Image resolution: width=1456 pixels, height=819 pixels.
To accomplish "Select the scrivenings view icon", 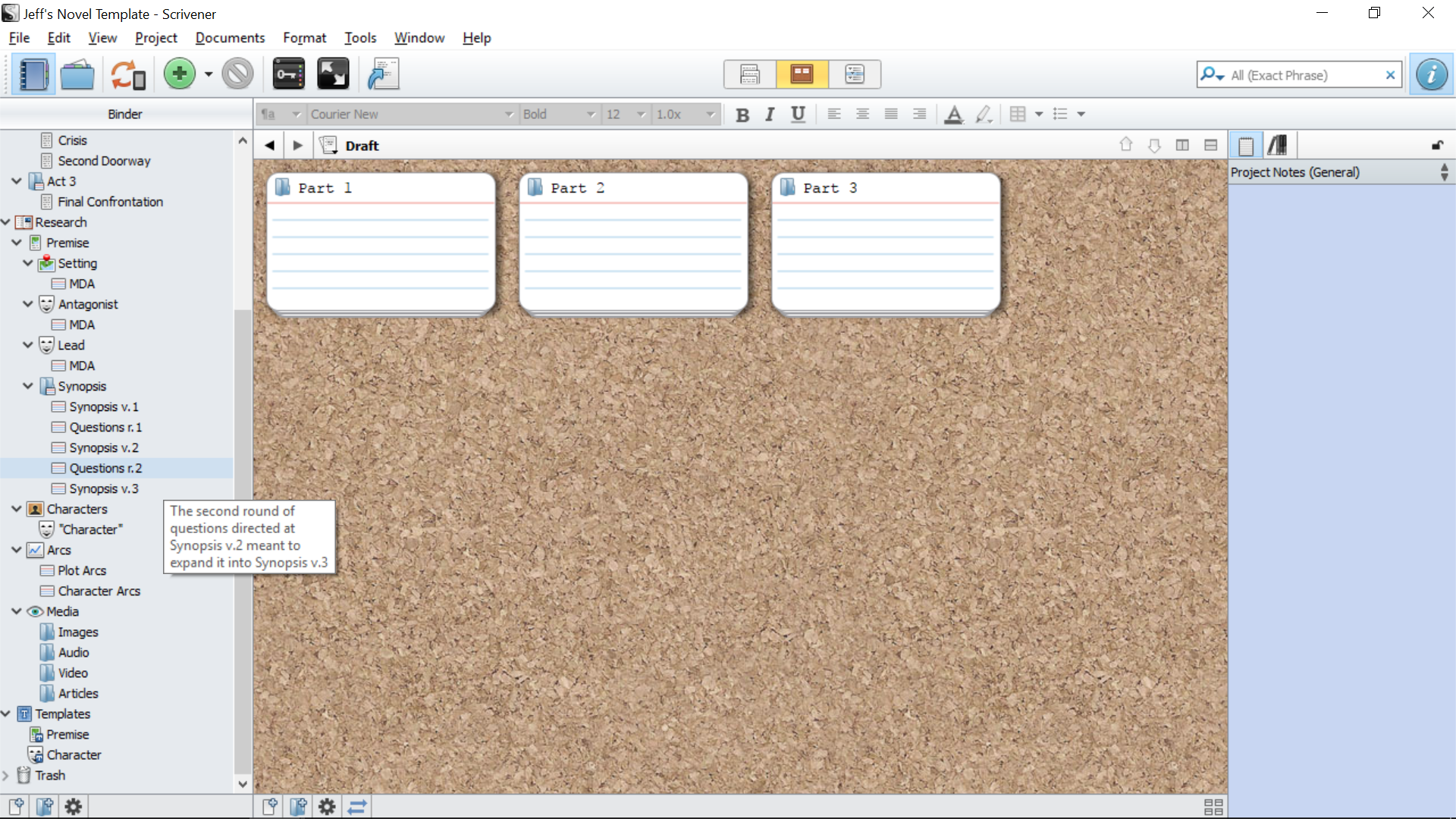I will (749, 74).
